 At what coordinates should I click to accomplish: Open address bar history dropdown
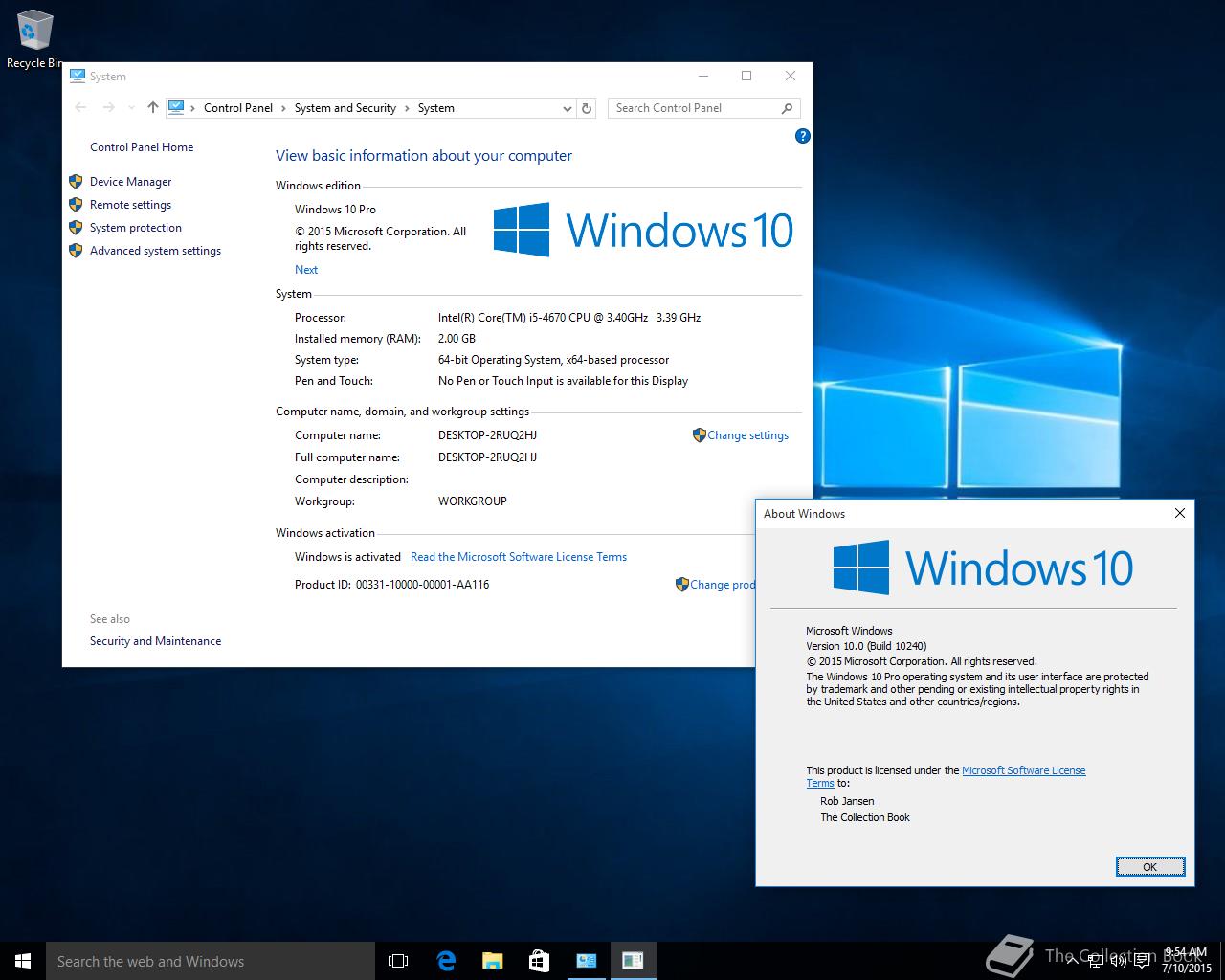567,108
